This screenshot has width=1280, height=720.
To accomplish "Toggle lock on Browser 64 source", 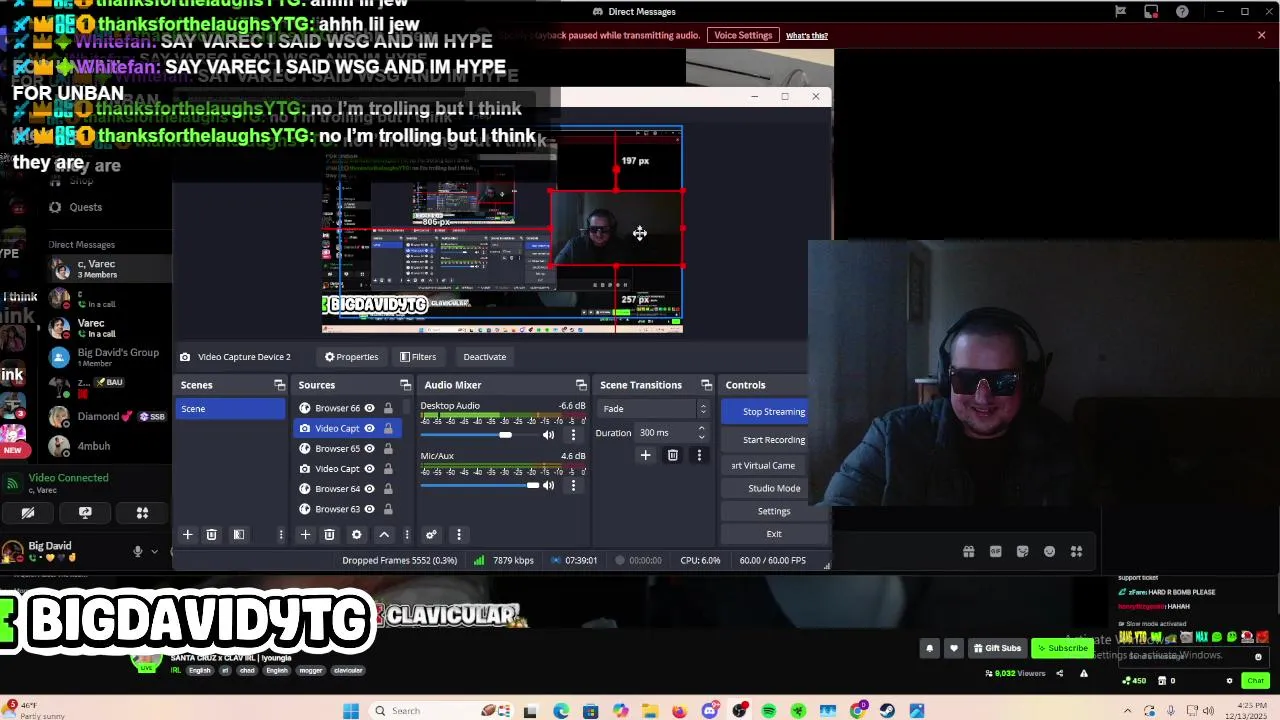I will 388,489.
